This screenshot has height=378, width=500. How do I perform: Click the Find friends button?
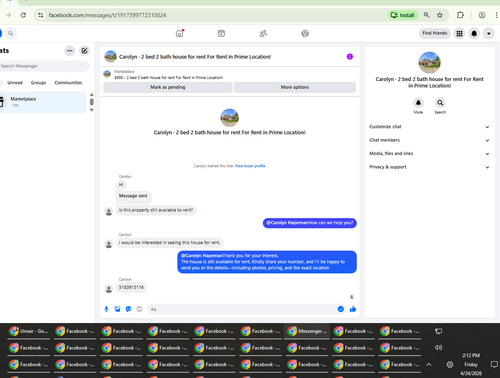coord(435,33)
